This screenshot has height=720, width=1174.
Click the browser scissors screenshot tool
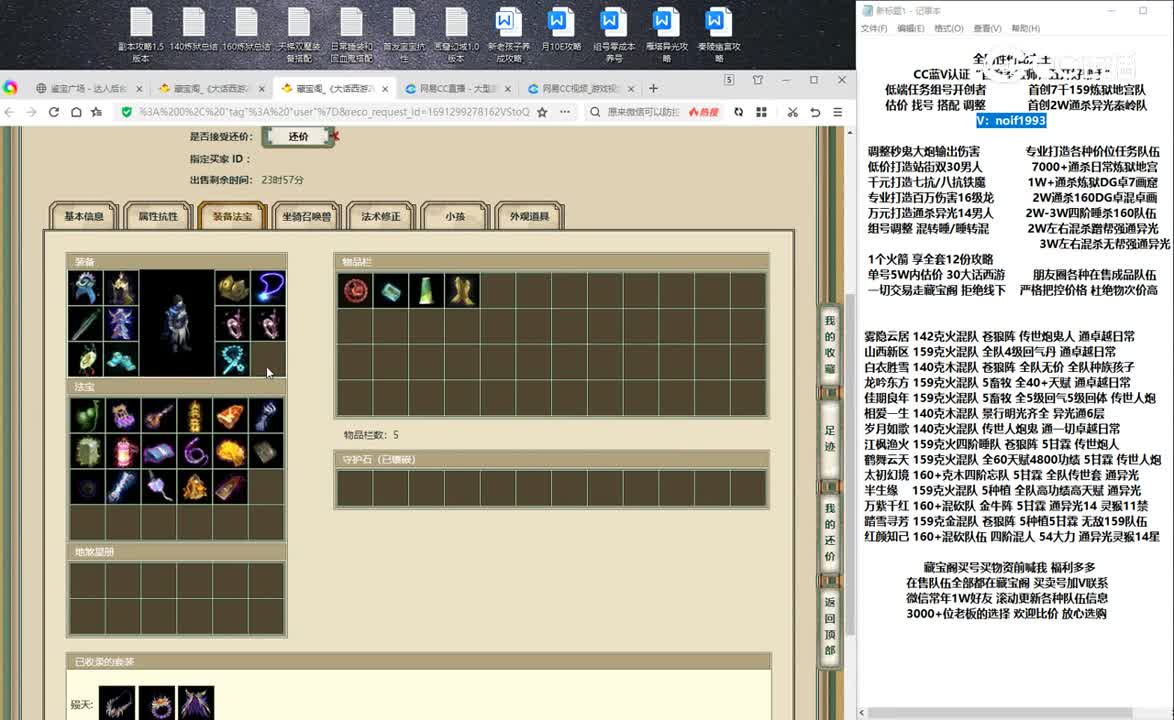point(792,112)
